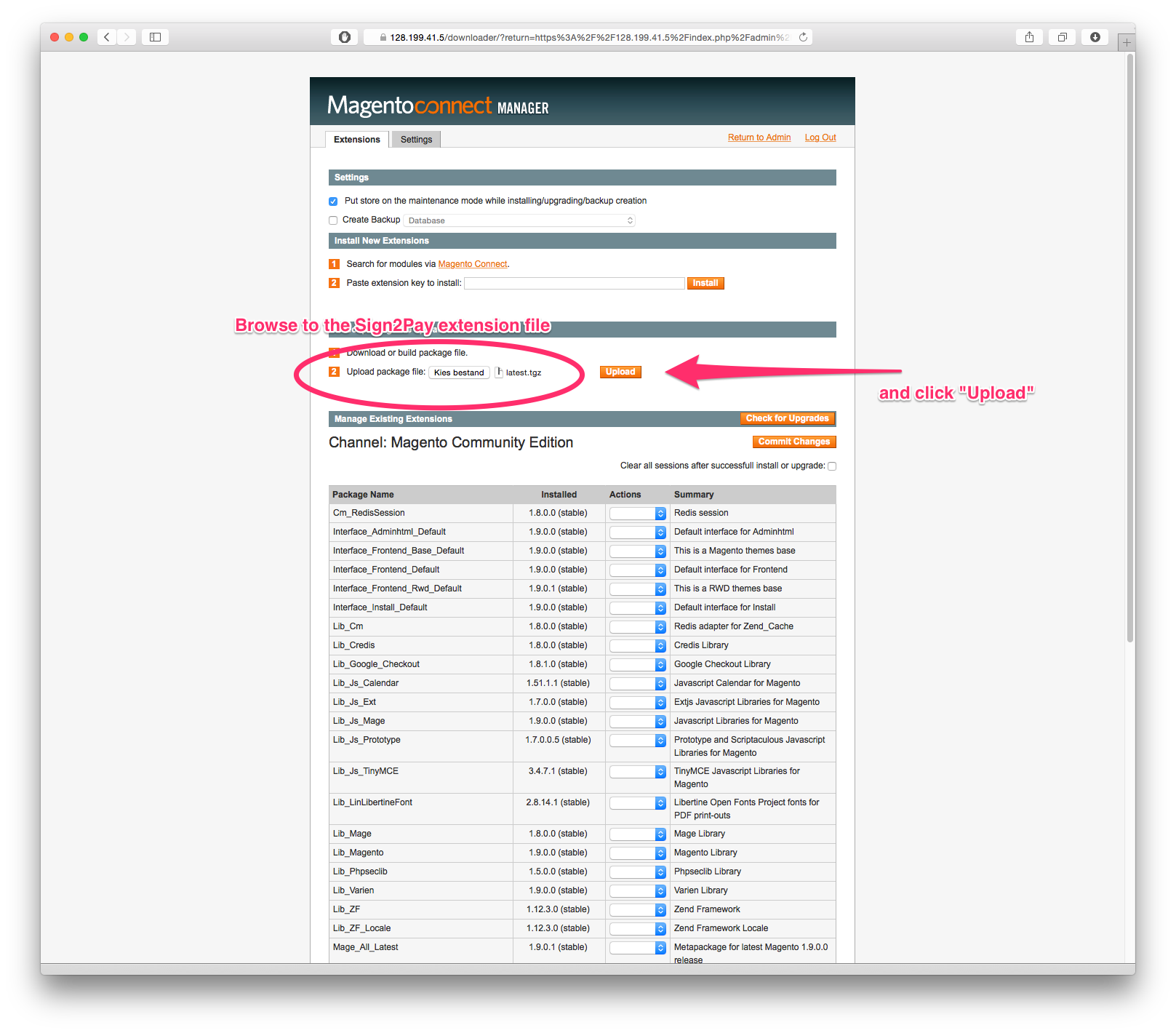Open Actions dropdown for Lib_ZF

point(638,910)
